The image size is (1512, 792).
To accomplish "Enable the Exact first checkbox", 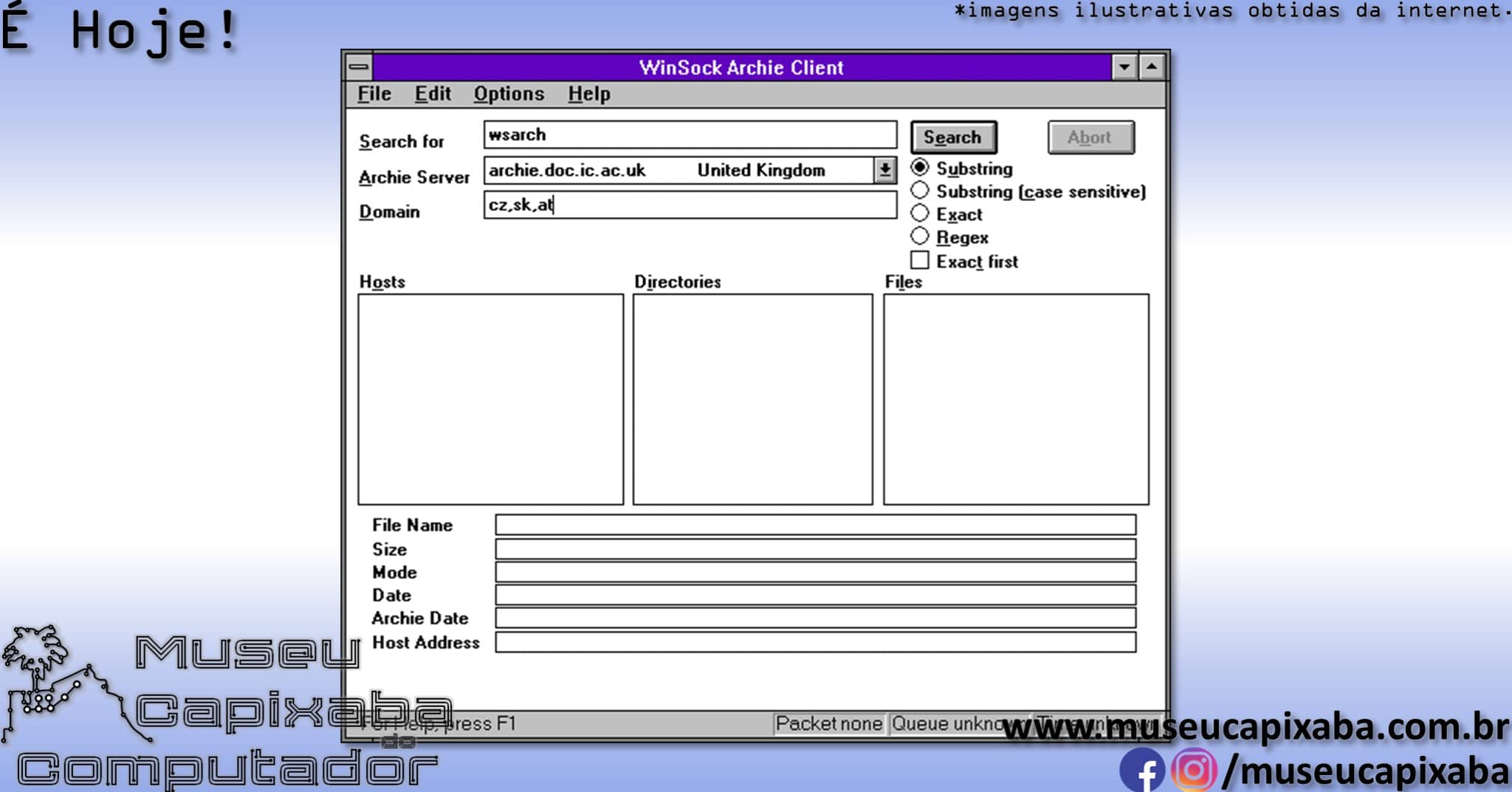I will tap(920, 261).
